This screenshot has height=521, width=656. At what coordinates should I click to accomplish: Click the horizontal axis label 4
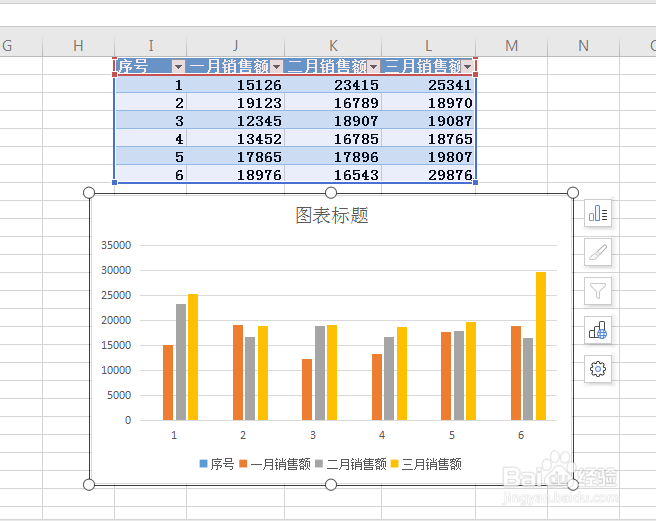pyautogui.click(x=382, y=435)
